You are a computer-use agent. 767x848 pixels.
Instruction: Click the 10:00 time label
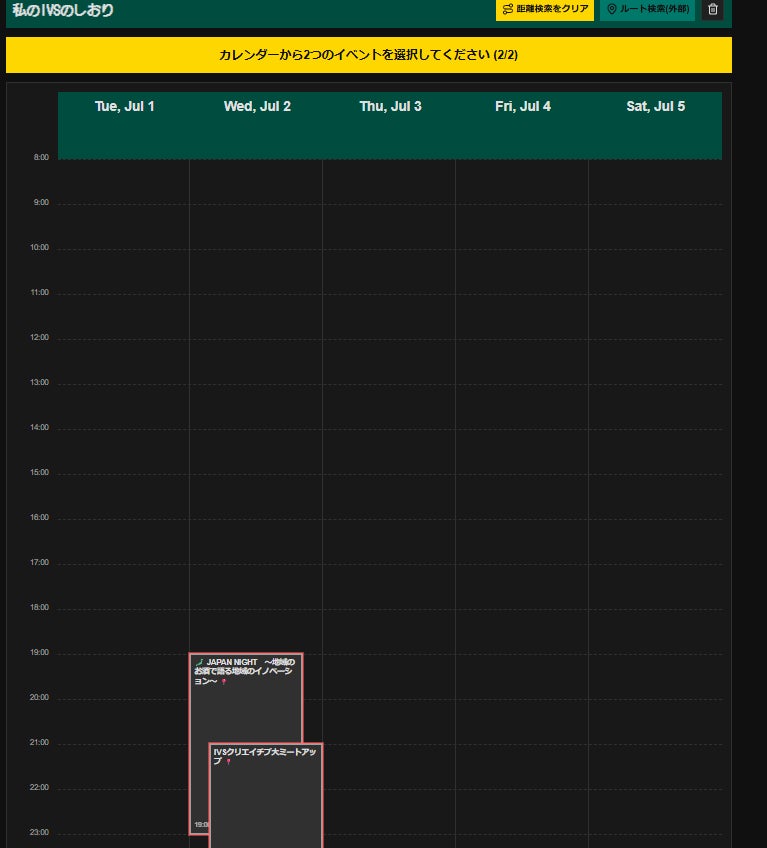[x=39, y=247]
